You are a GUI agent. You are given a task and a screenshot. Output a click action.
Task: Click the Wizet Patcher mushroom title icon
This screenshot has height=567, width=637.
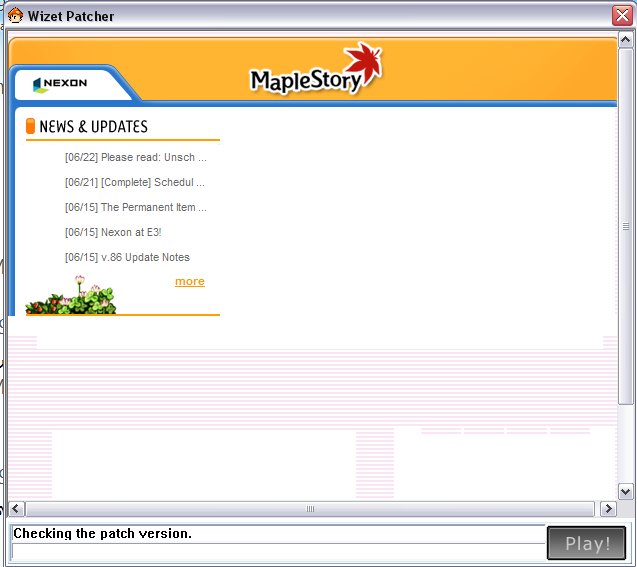coord(15,15)
